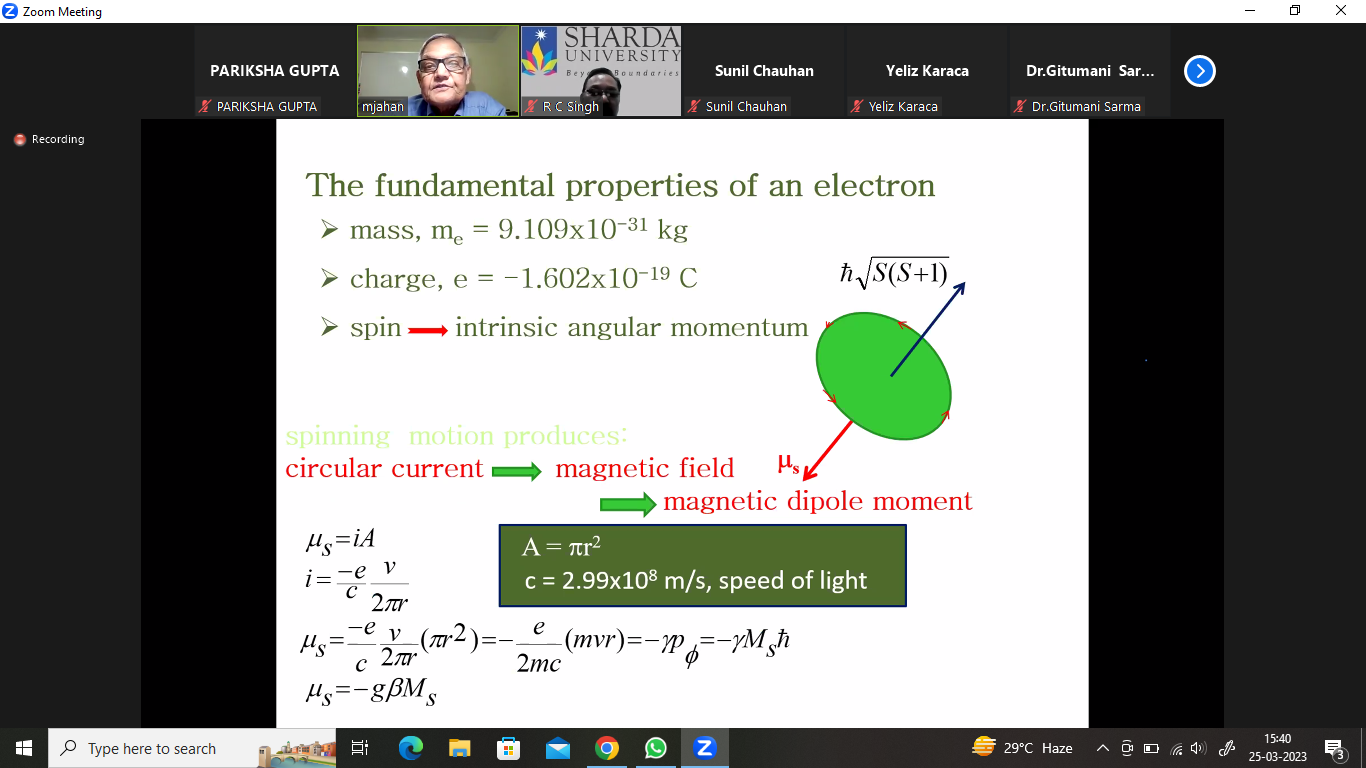The width and height of the screenshot is (1366, 768).
Task: Launch Microsoft Edge from the taskbar
Action: (410, 748)
